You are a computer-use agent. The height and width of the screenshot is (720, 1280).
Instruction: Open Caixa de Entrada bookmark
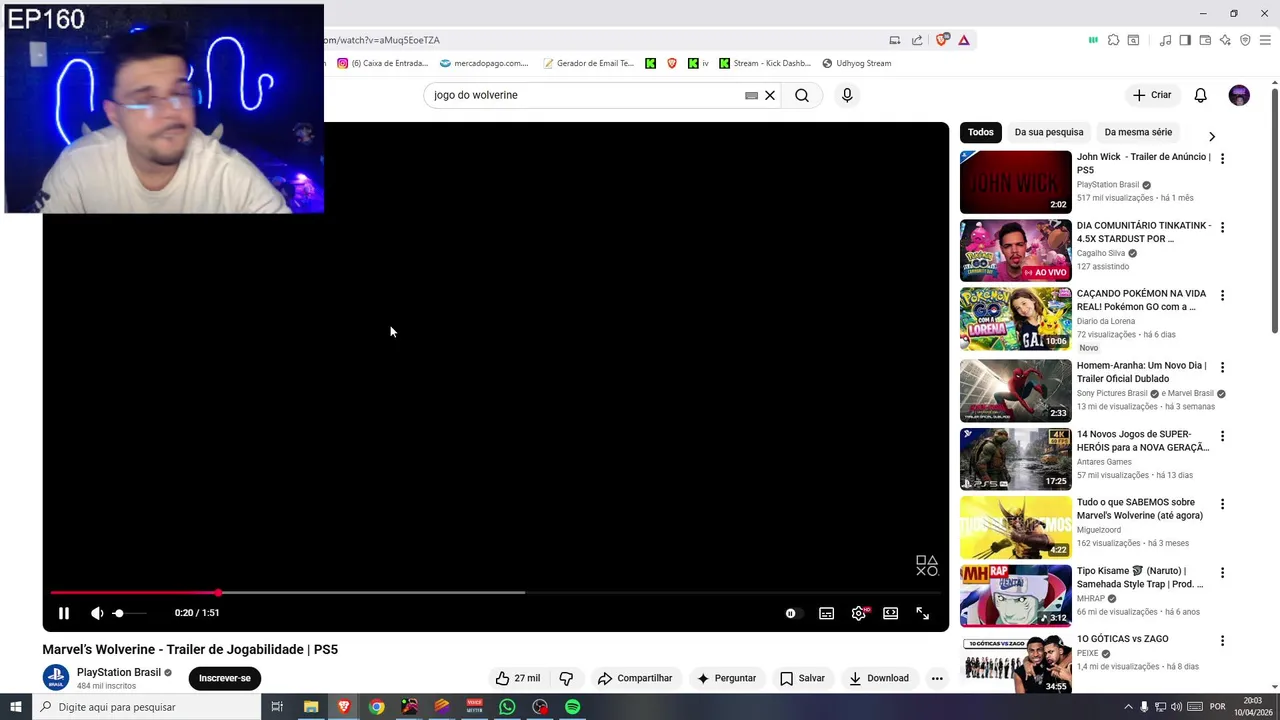tap(382, 63)
